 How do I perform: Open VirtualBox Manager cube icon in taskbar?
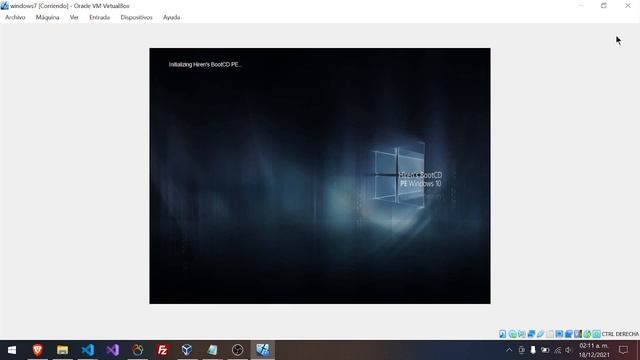click(x=187, y=350)
